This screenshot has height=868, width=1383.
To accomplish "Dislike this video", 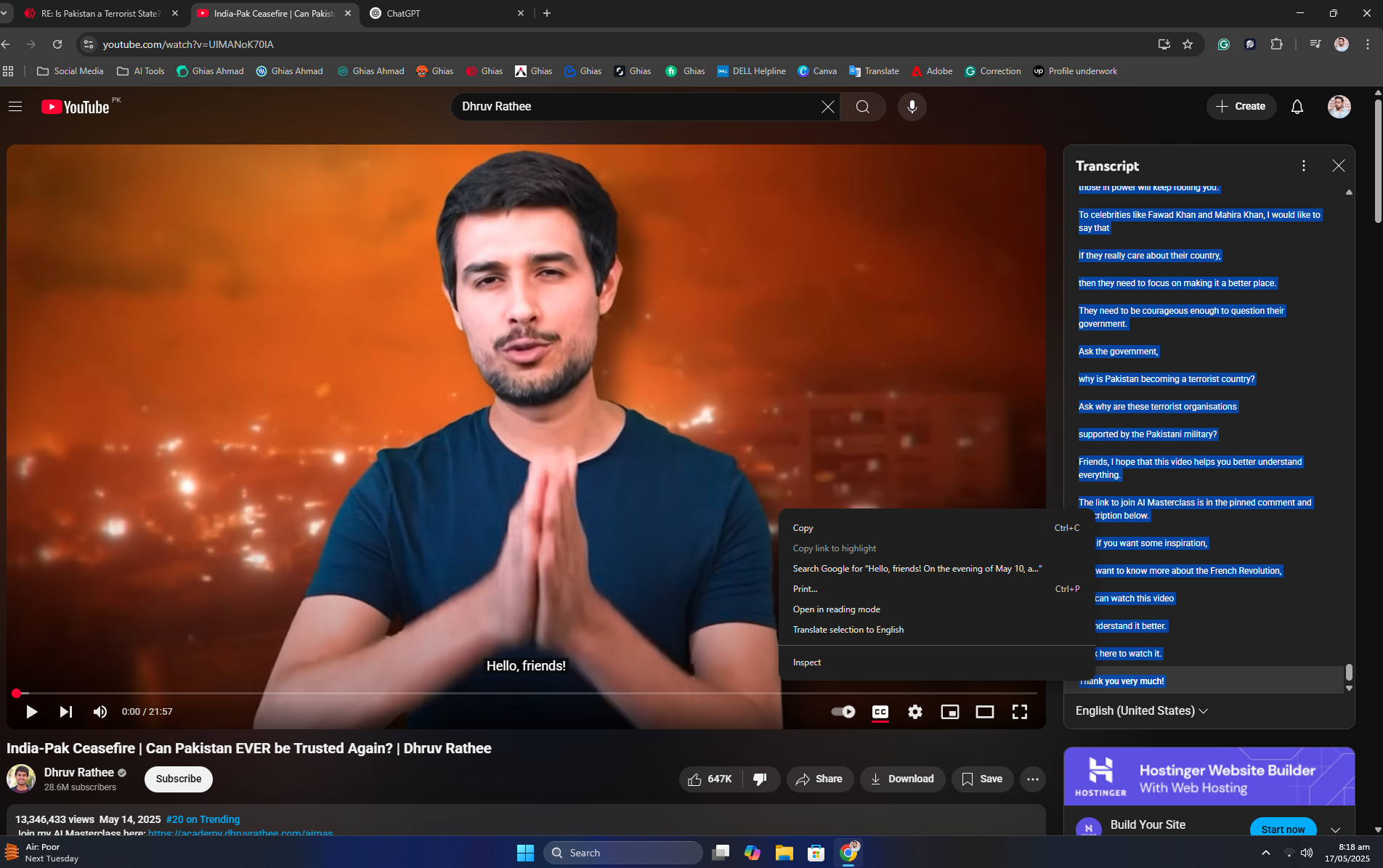I will (761, 779).
